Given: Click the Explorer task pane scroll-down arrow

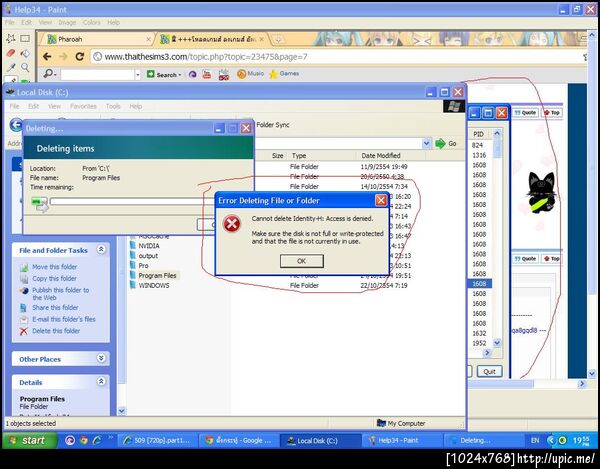Looking at the screenshot, I should (x=122, y=411).
